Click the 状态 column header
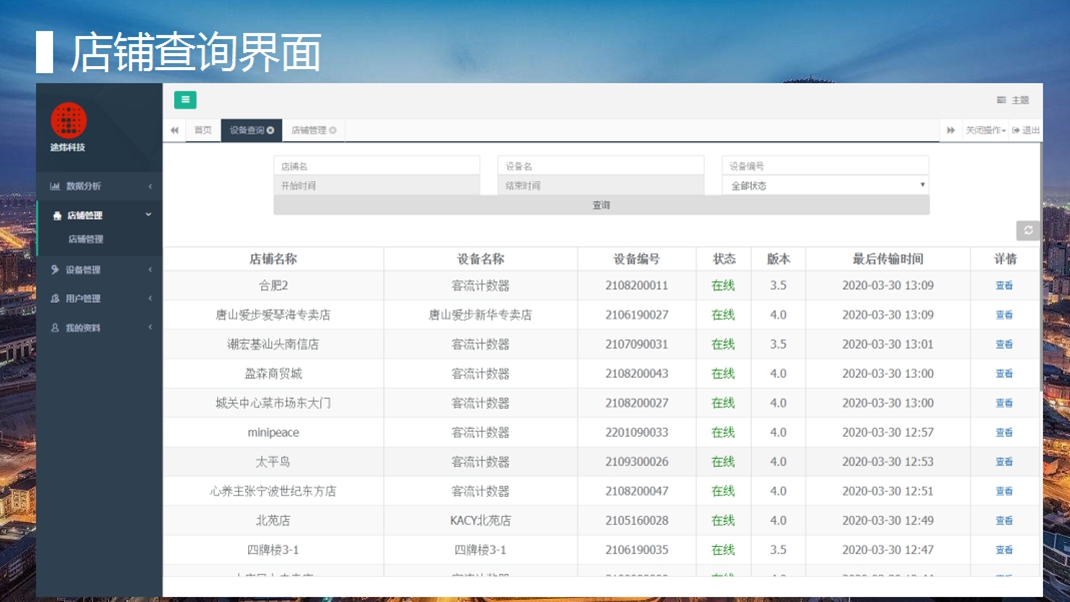 click(x=724, y=259)
